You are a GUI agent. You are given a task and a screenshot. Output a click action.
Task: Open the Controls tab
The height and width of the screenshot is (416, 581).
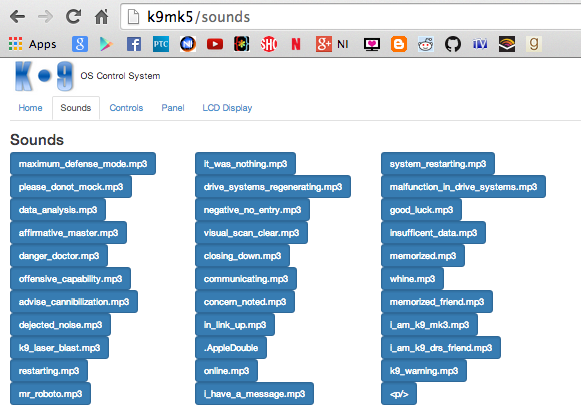click(x=126, y=108)
